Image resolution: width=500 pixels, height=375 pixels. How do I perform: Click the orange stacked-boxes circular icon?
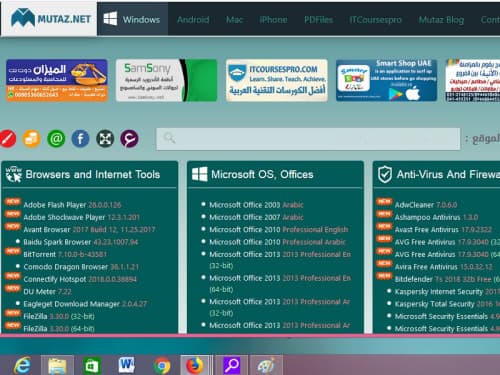click(x=32, y=138)
